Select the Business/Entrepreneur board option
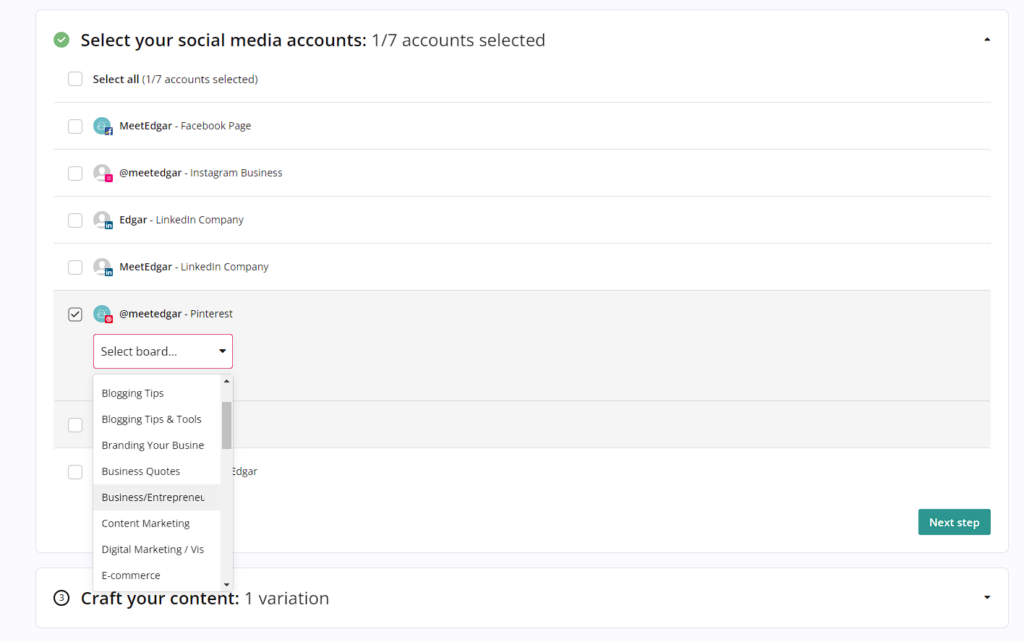Viewport: 1024px width, 642px height. [157, 498]
